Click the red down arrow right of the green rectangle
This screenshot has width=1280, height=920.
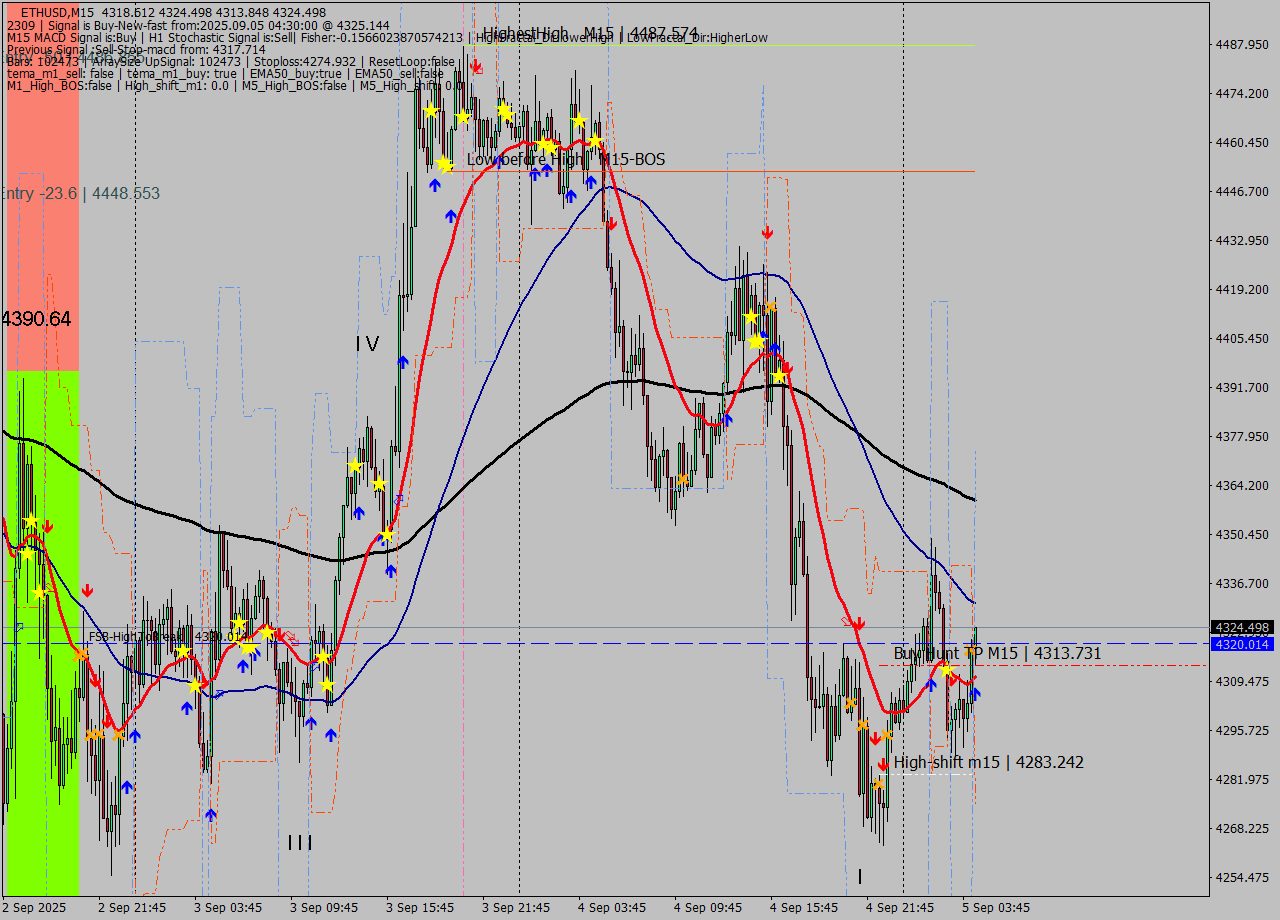[x=88, y=590]
